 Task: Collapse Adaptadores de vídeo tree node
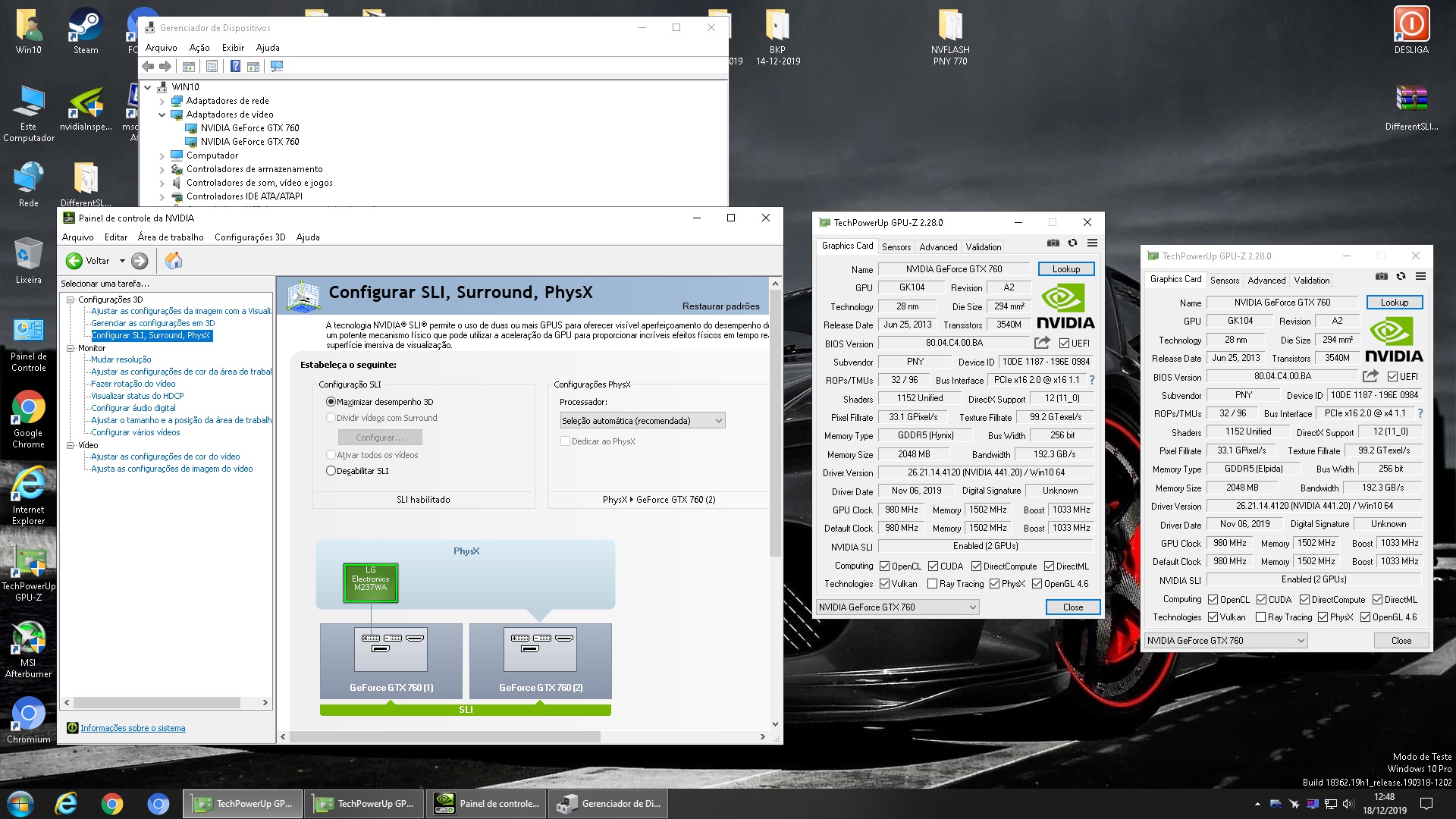pos(162,115)
